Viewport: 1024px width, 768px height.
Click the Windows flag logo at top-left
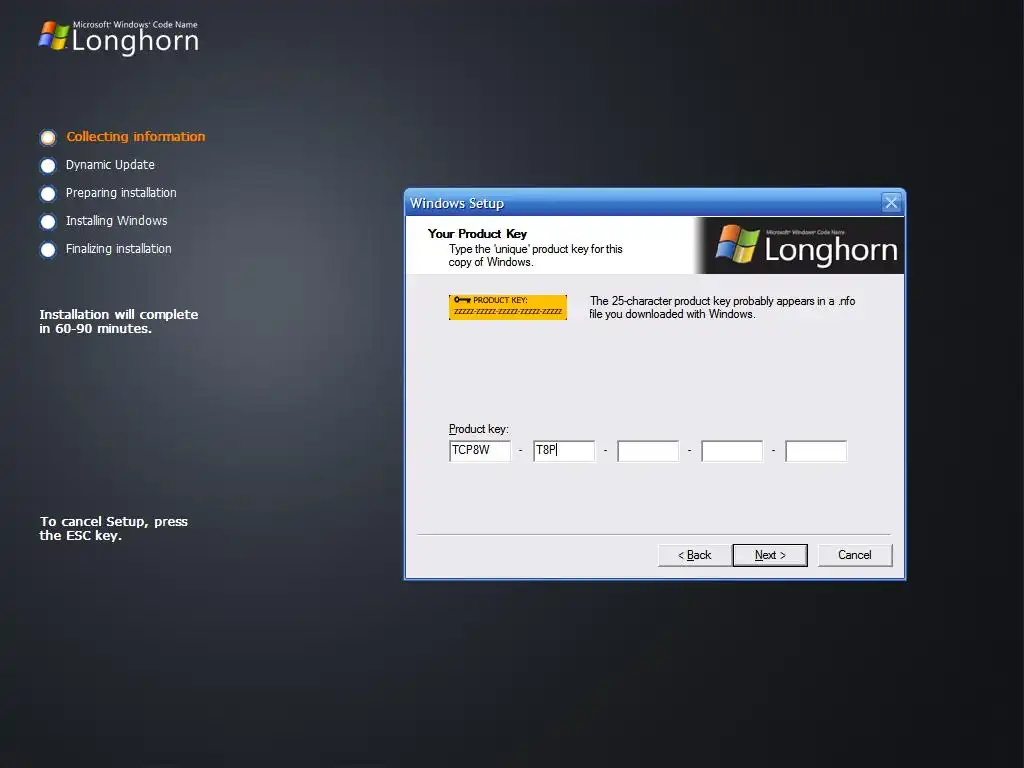click(x=54, y=36)
